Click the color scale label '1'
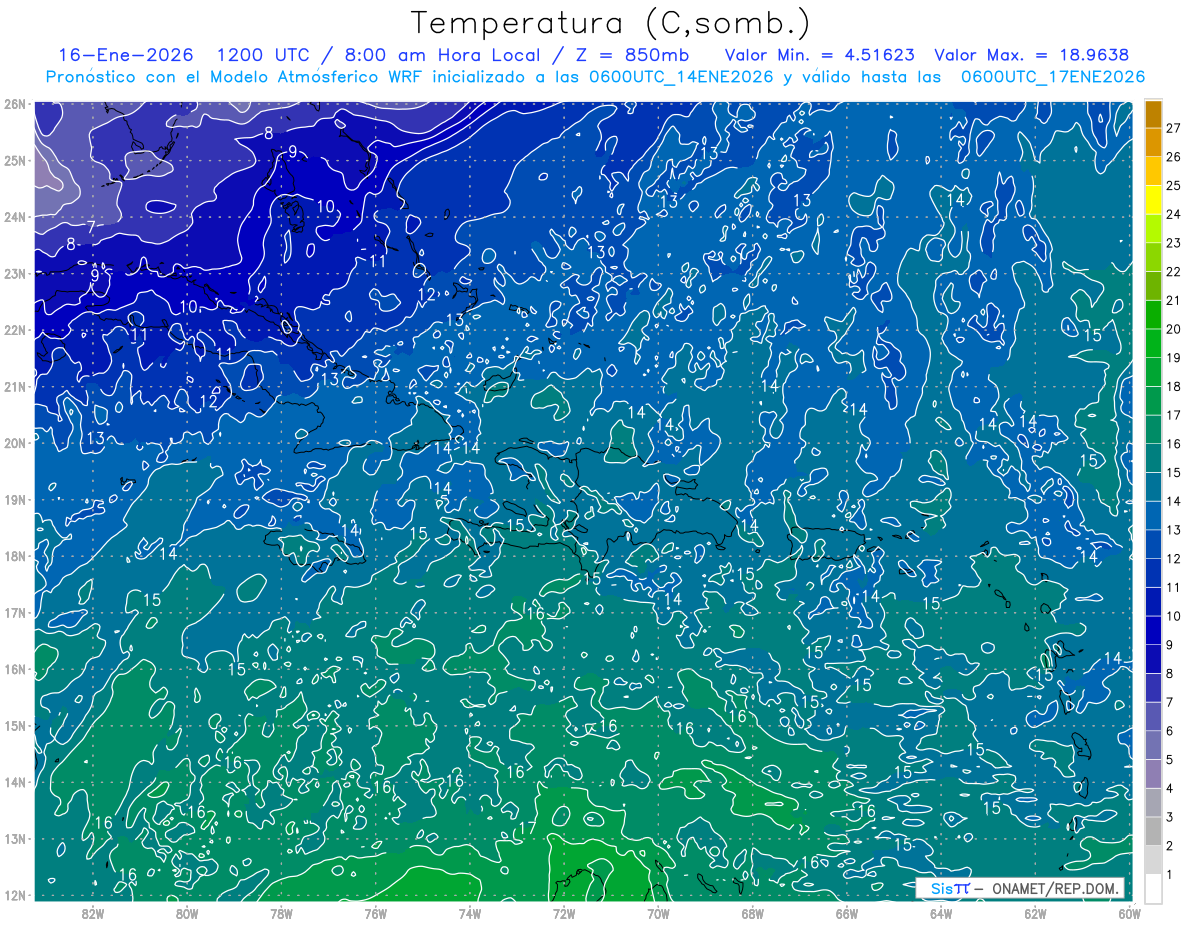Viewport: 1200px width, 927px height. [1170, 875]
